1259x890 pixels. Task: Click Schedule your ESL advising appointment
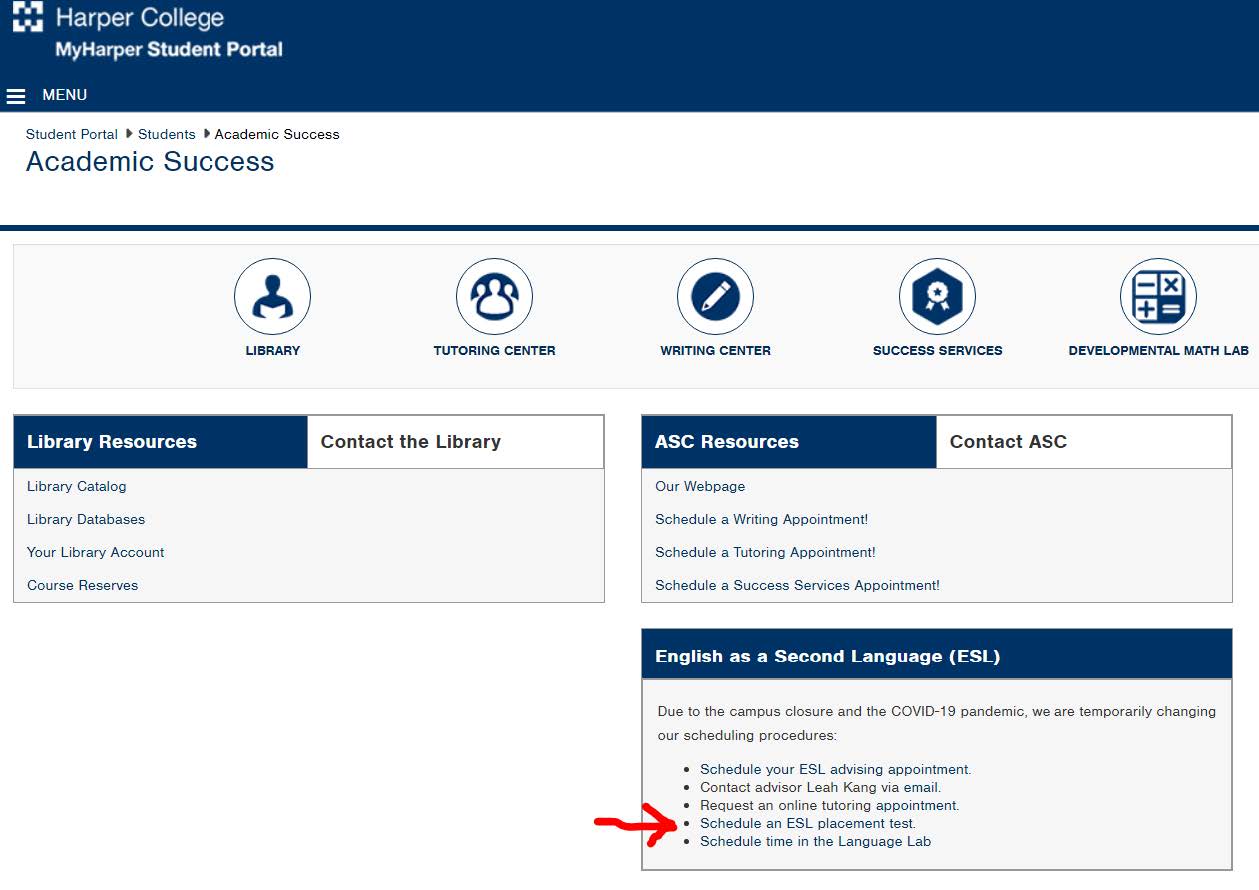(836, 769)
